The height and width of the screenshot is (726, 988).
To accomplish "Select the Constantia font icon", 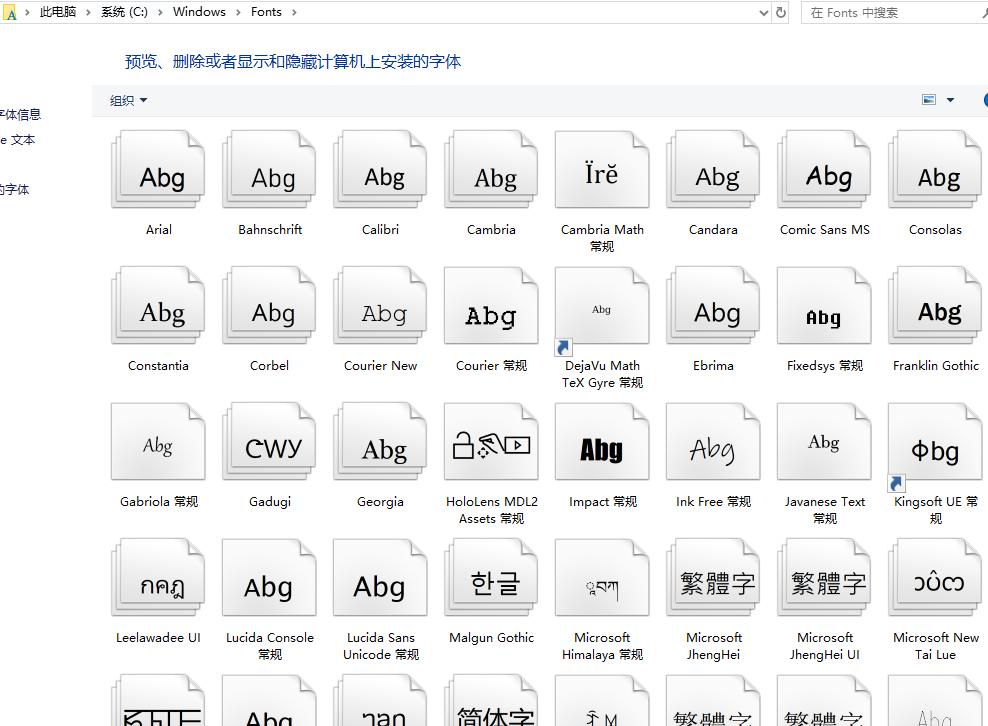I will [x=159, y=305].
